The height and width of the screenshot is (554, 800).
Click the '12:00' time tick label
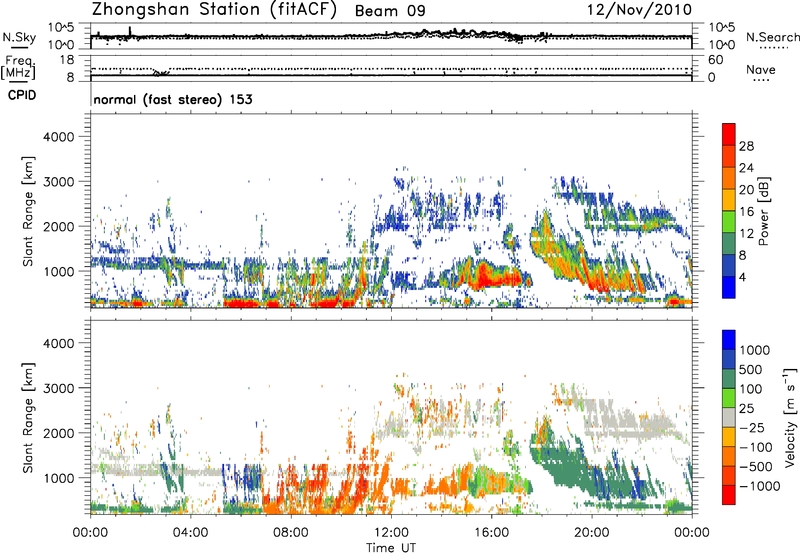pyautogui.click(x=391, y=533)
